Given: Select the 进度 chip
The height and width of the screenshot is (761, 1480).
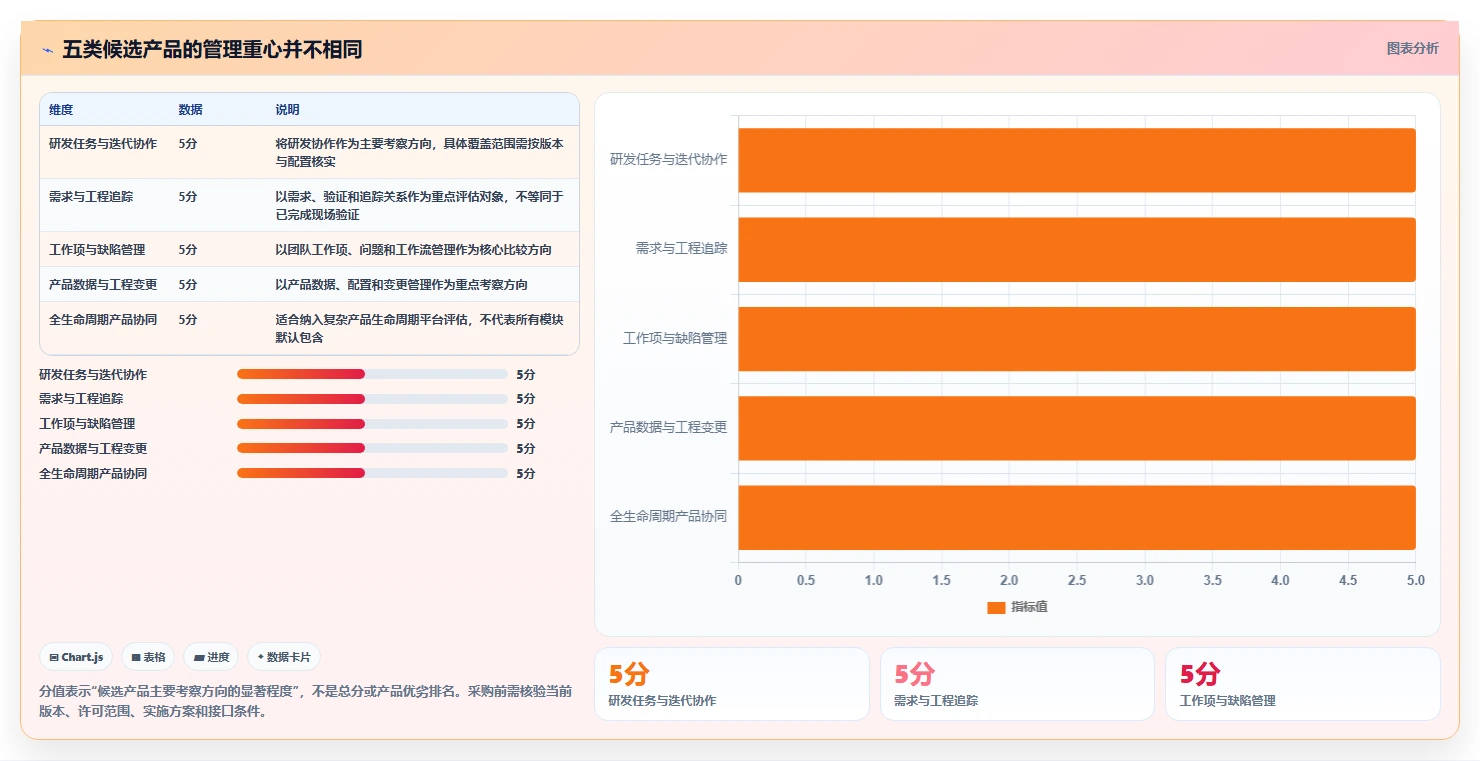Looking at the screenshot, I should [x=211, y=657].
